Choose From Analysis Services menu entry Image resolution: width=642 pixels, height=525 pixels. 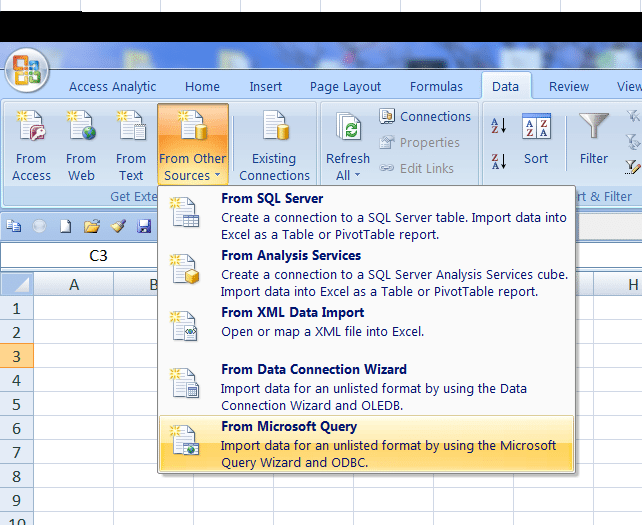coord(366,273)
